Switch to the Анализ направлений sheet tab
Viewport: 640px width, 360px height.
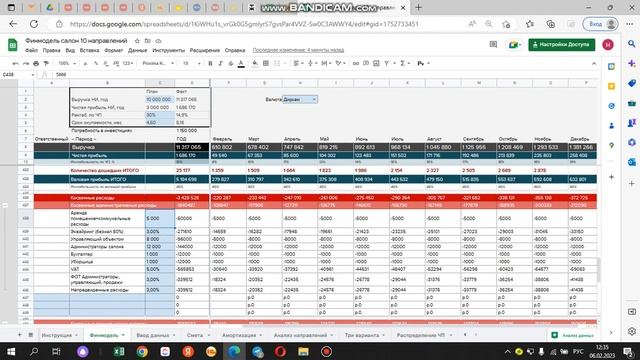click(x=303, y=335)
